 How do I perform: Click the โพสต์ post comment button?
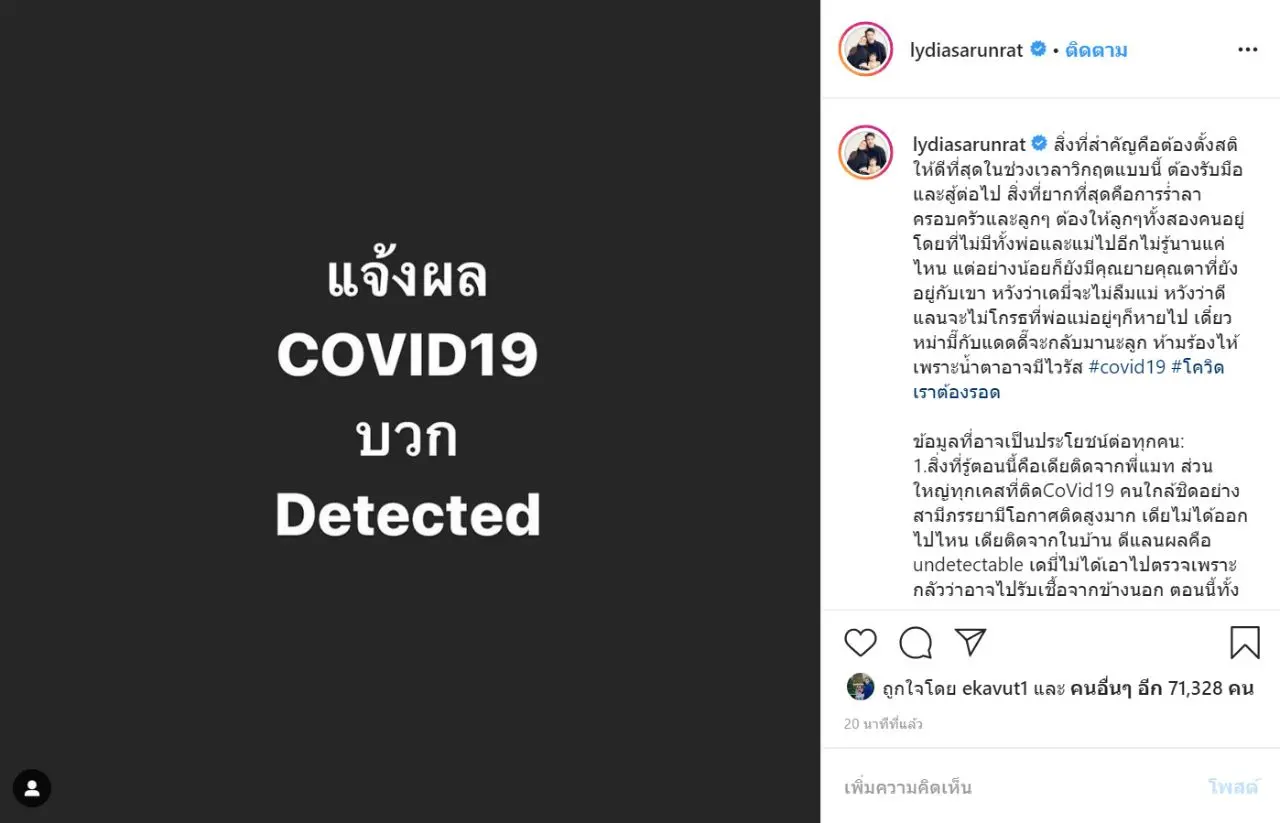[1232, 787]
